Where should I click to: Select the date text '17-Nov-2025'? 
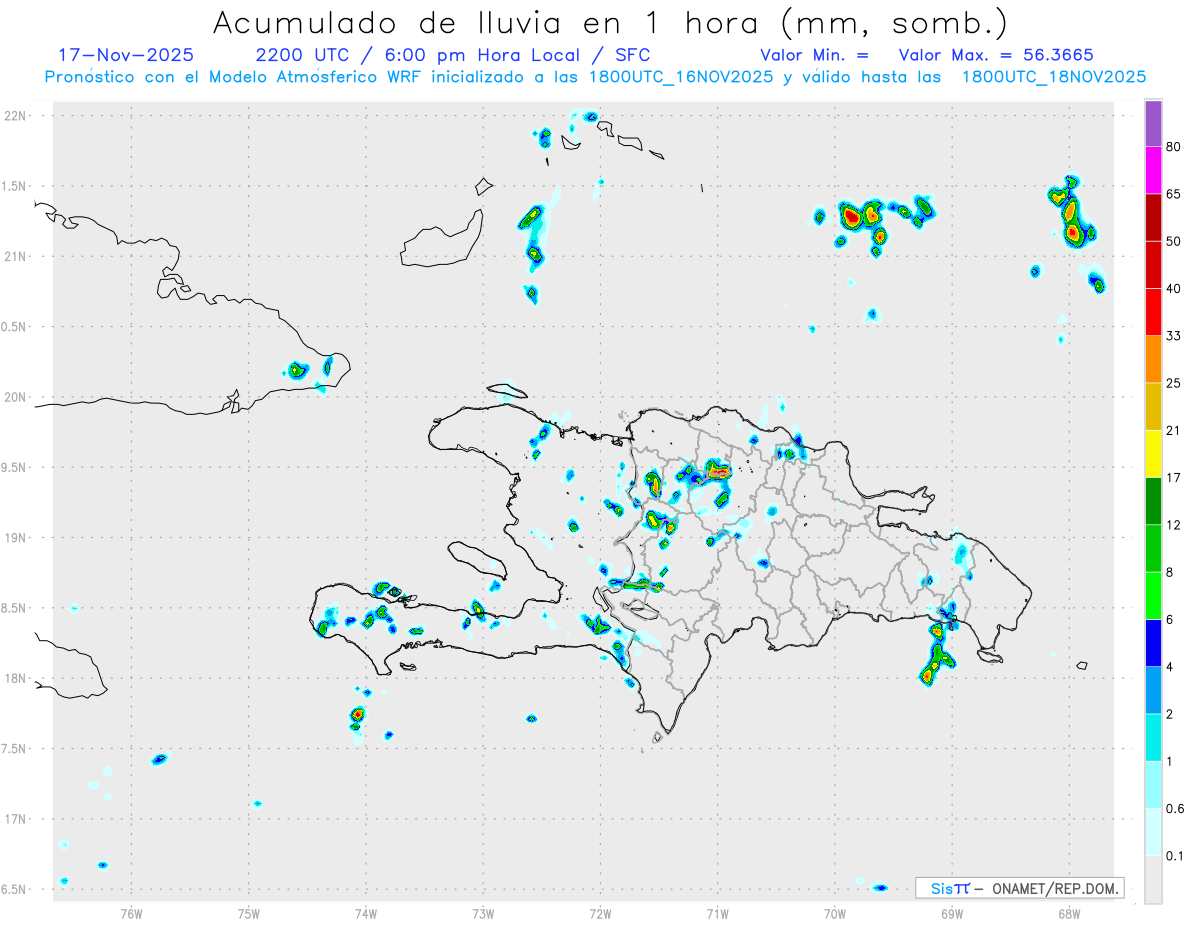pyautogui.click(x=127, y=54)
